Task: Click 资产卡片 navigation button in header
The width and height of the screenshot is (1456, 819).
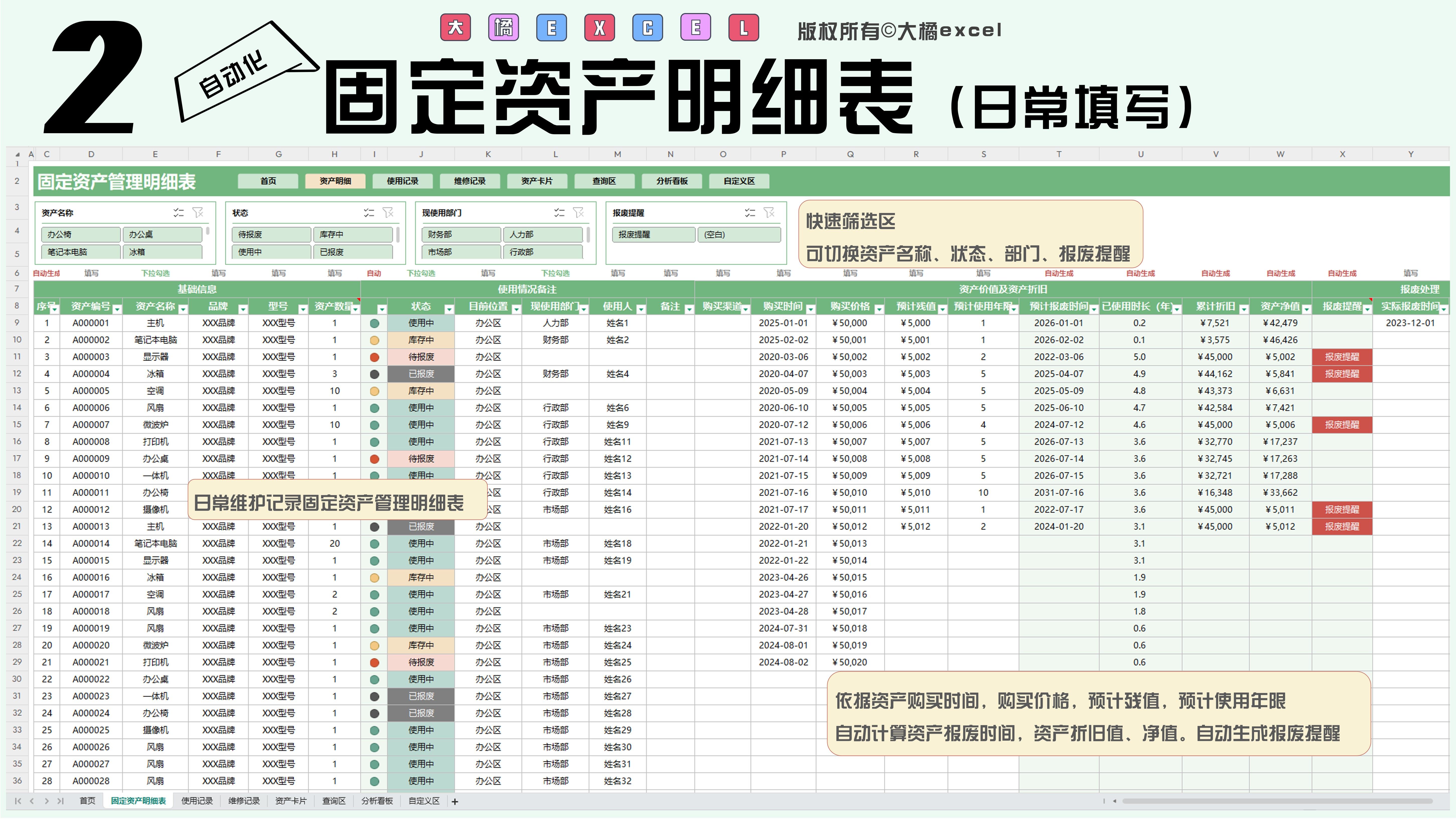Action: 537,181
